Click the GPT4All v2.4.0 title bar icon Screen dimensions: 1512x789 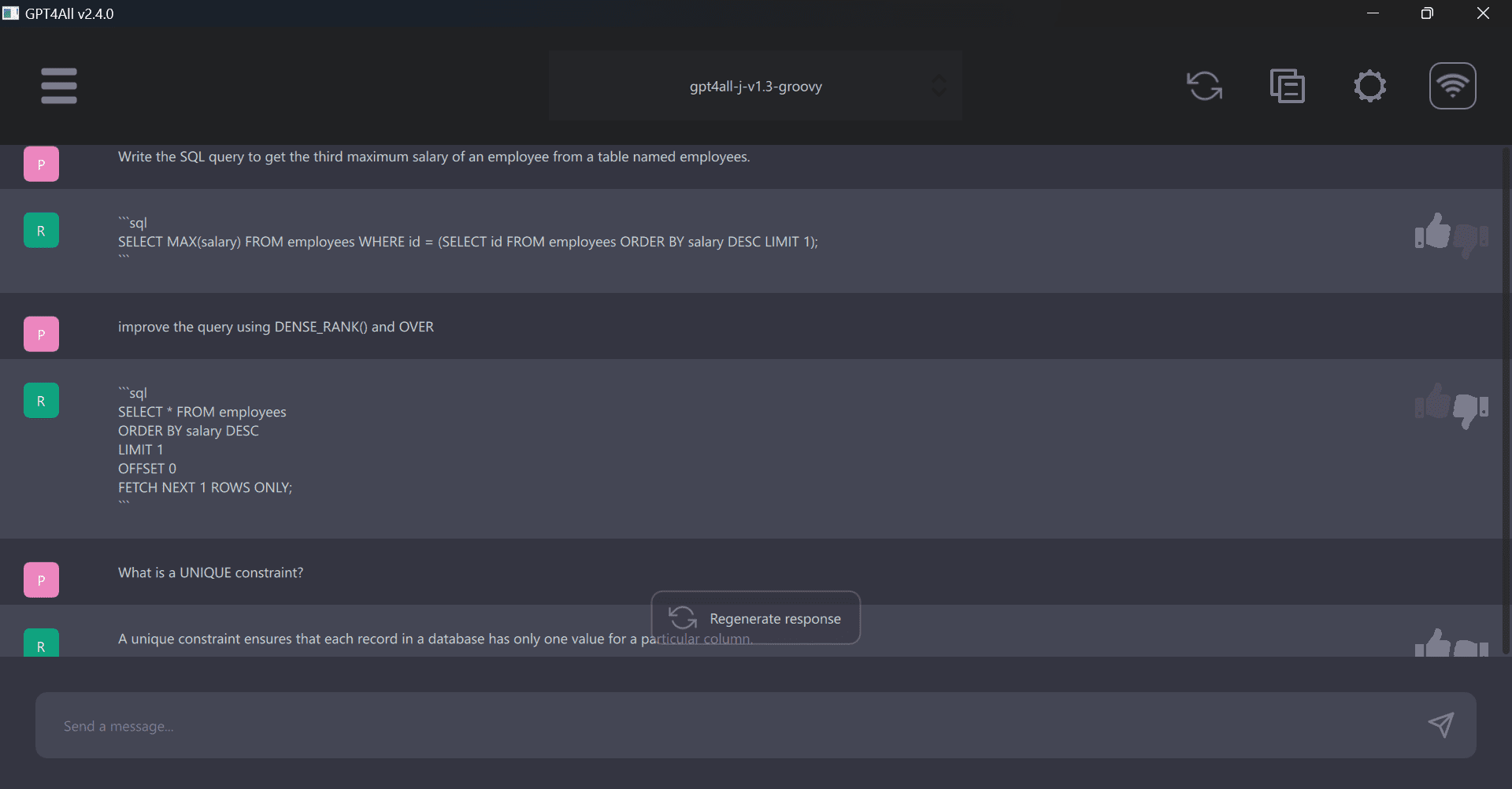pyautogui.click(x=10, y=13)
